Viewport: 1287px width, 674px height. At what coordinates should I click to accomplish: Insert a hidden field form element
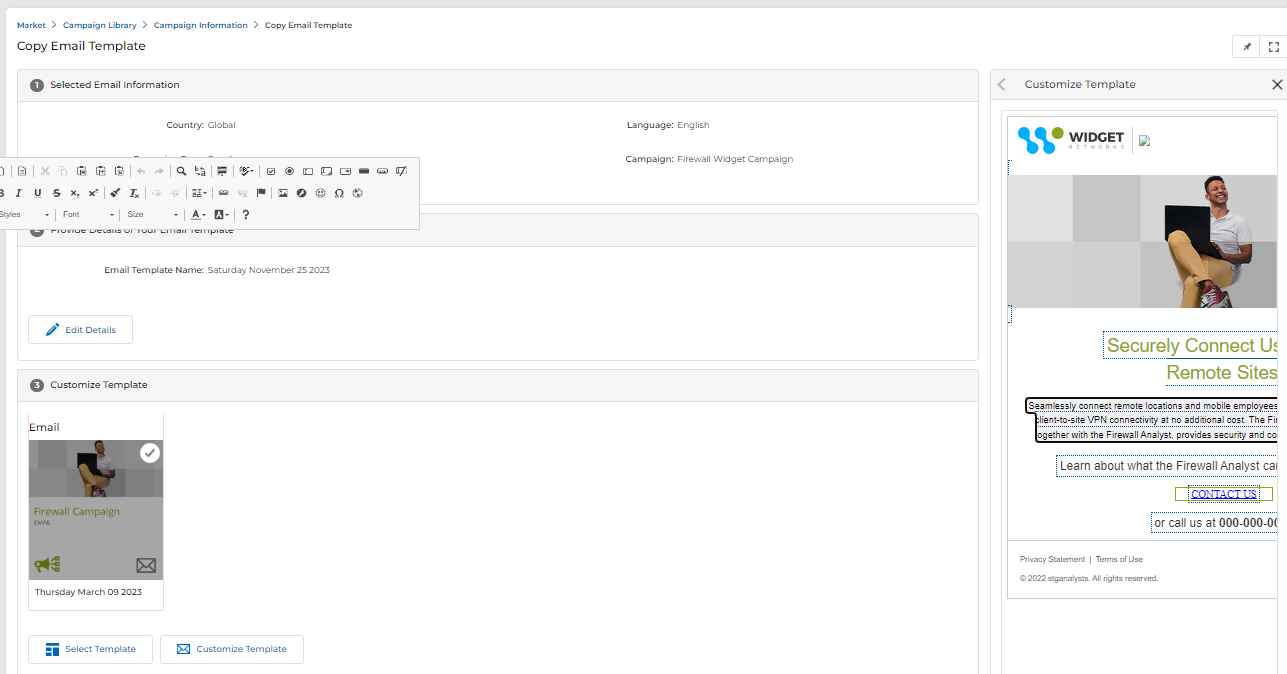tap(401, 171)
